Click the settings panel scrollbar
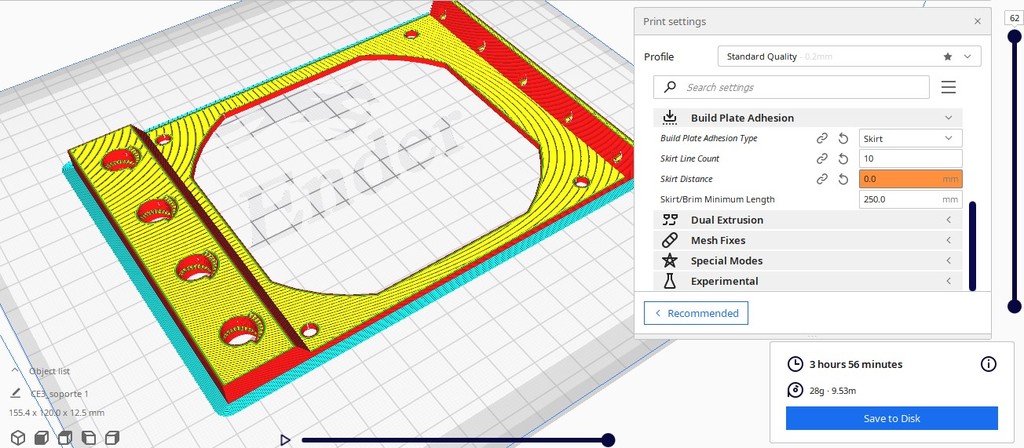The image size is (1024, 448). (972, 246)
